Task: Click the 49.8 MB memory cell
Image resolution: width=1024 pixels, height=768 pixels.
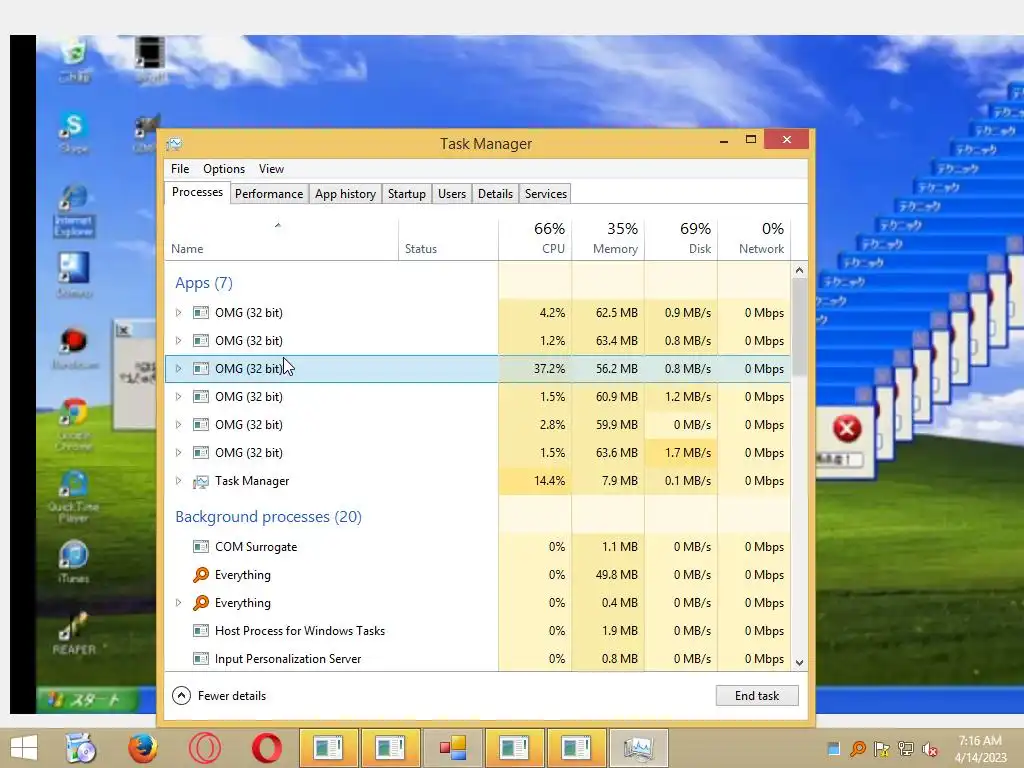Action: 609,575
